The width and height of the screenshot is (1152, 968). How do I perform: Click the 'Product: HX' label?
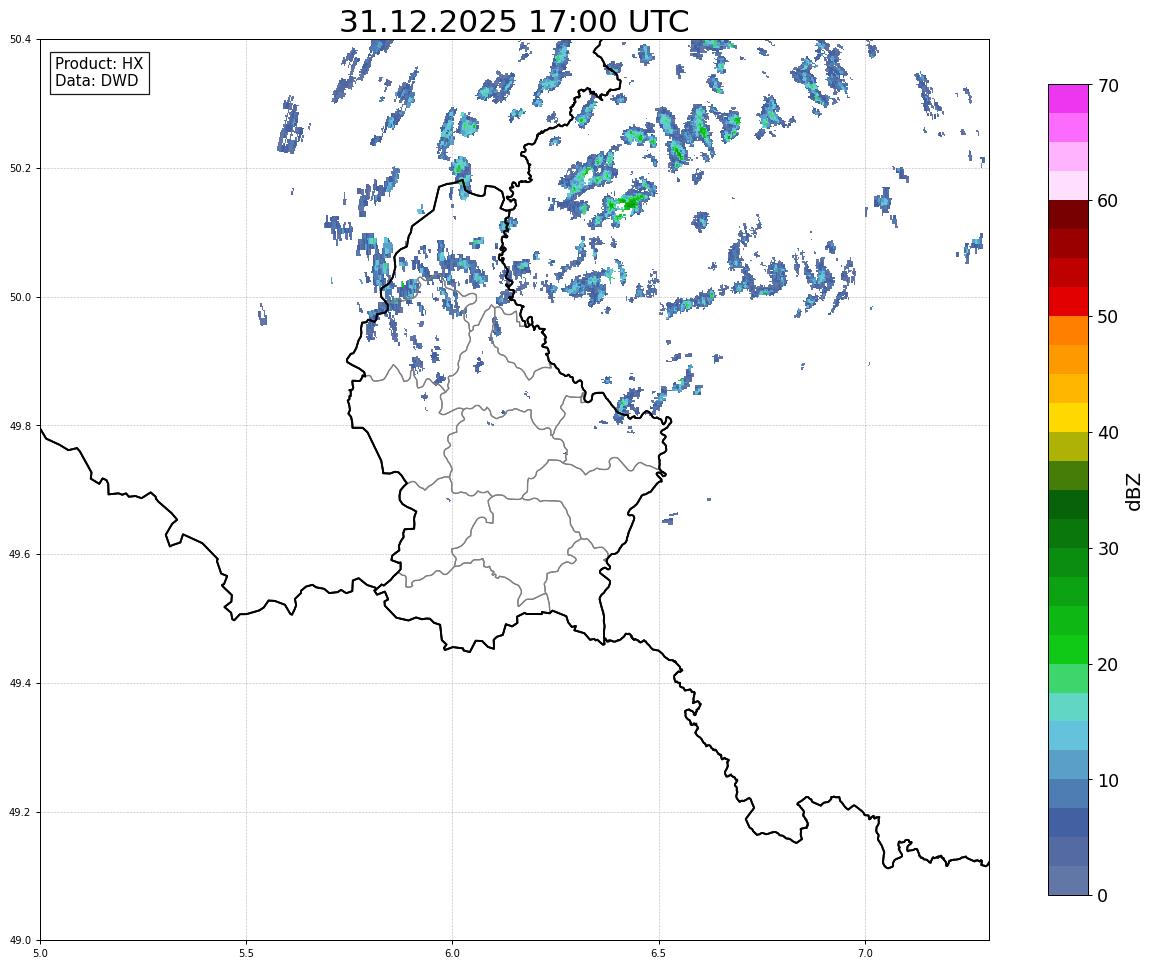(99, 63)
